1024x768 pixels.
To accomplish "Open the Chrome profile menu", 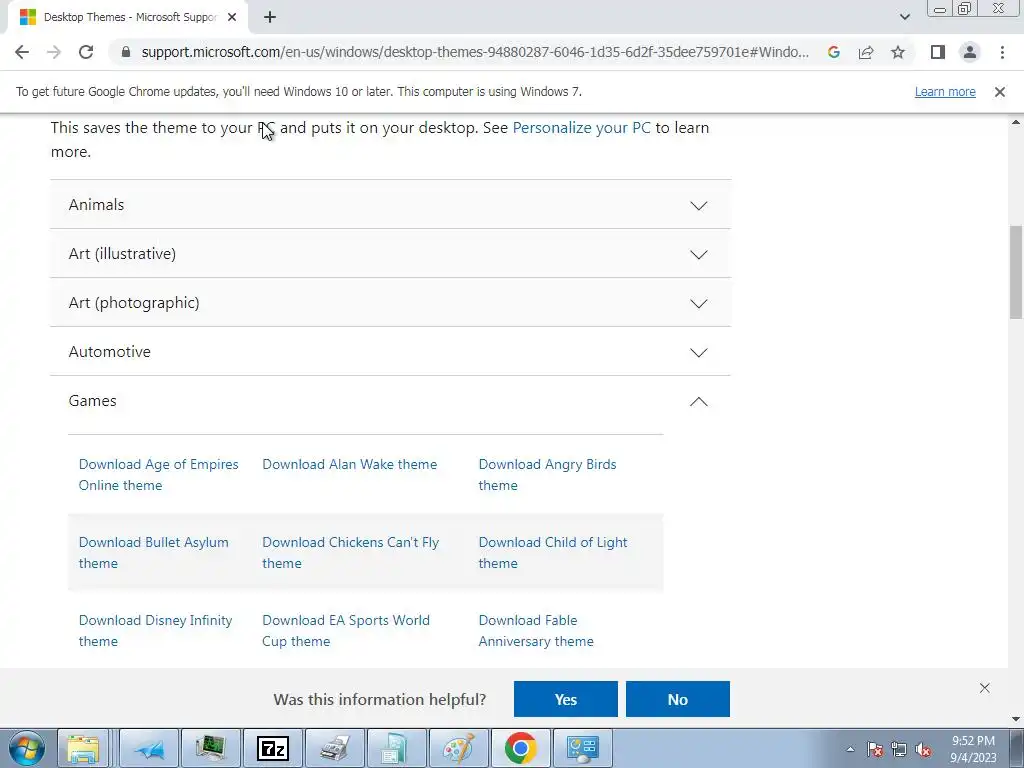I will (x=970, y=52).
